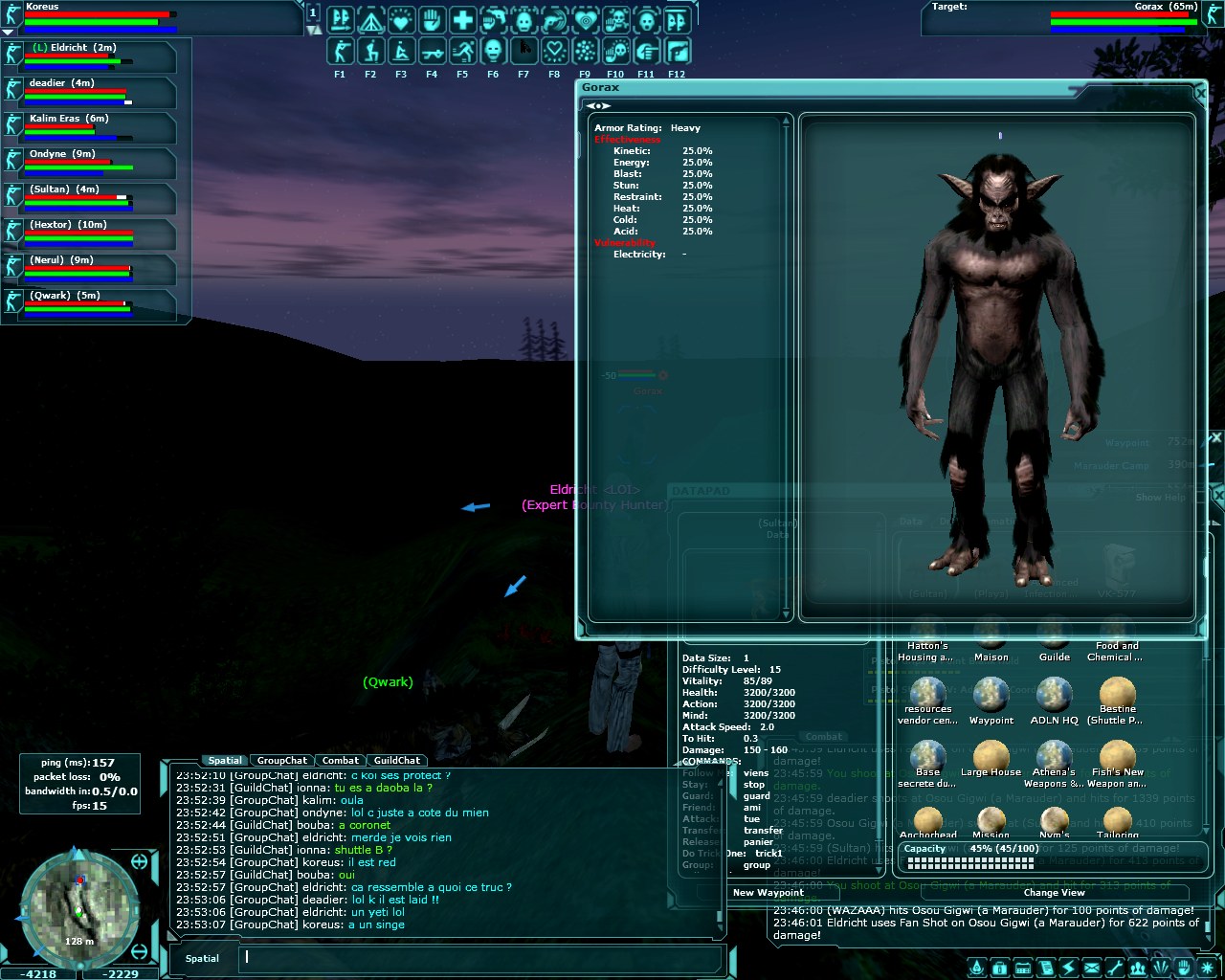Open the inventory briefcase icon in bottom menu
Screen dimensions: 1225x980
pyautogui.click(x=999, y=968)
